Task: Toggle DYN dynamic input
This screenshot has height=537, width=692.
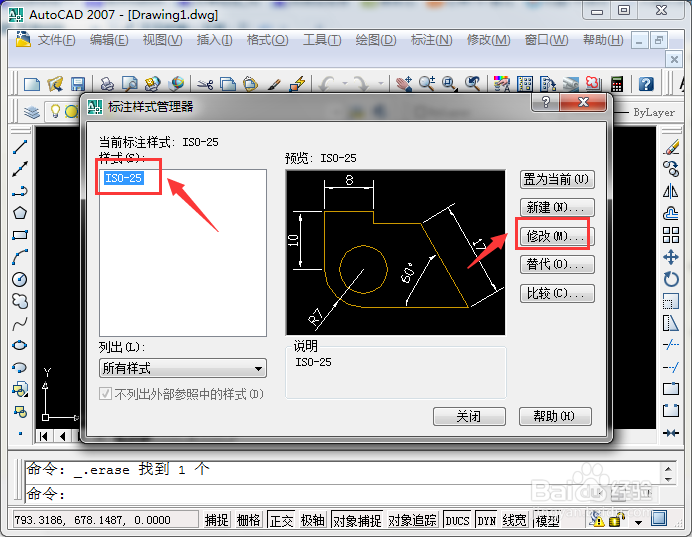Action: click(486, 521)
